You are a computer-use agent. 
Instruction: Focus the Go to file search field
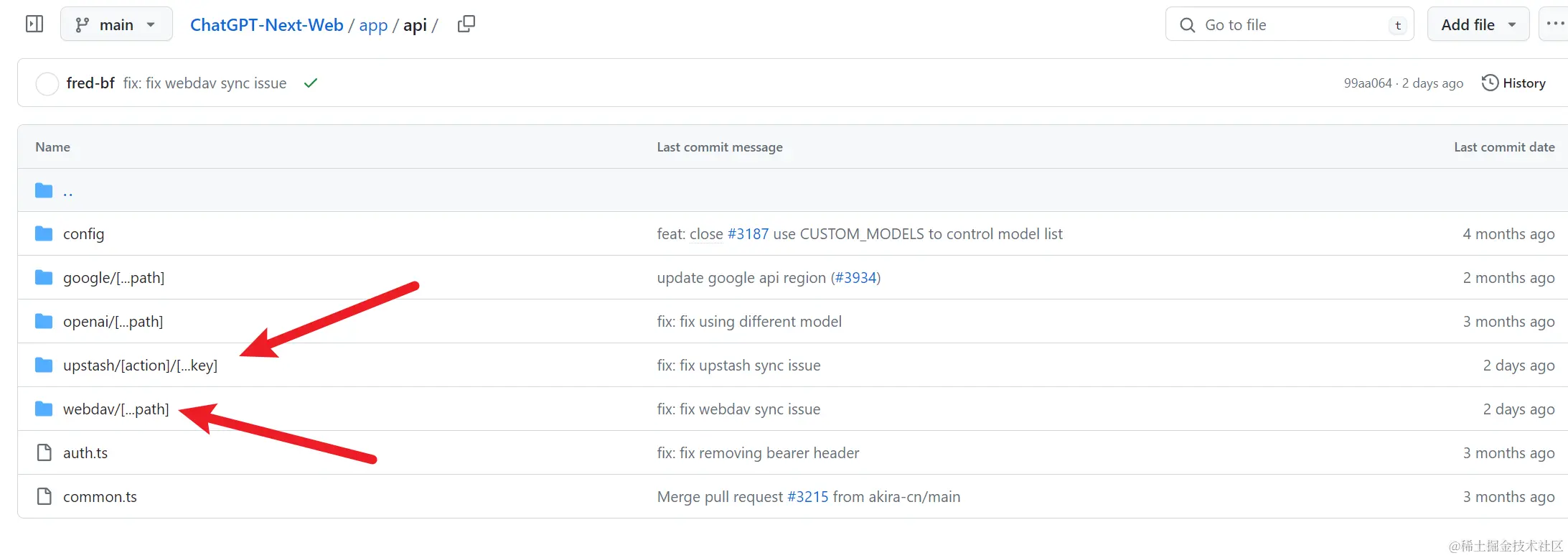pos(1290,24)
